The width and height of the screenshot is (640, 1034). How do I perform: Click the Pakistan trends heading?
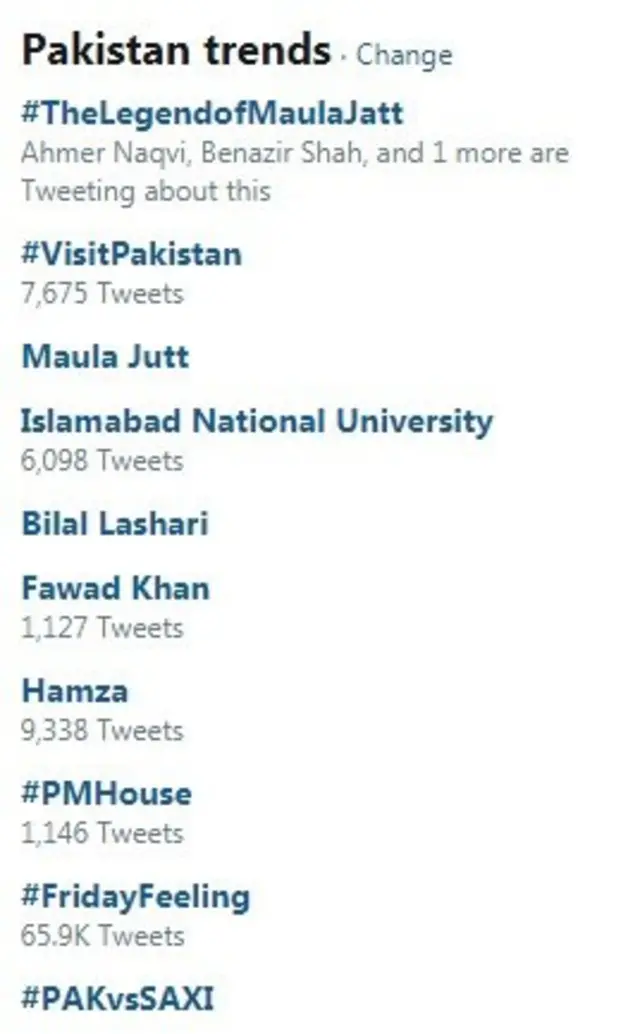(176, 49)
